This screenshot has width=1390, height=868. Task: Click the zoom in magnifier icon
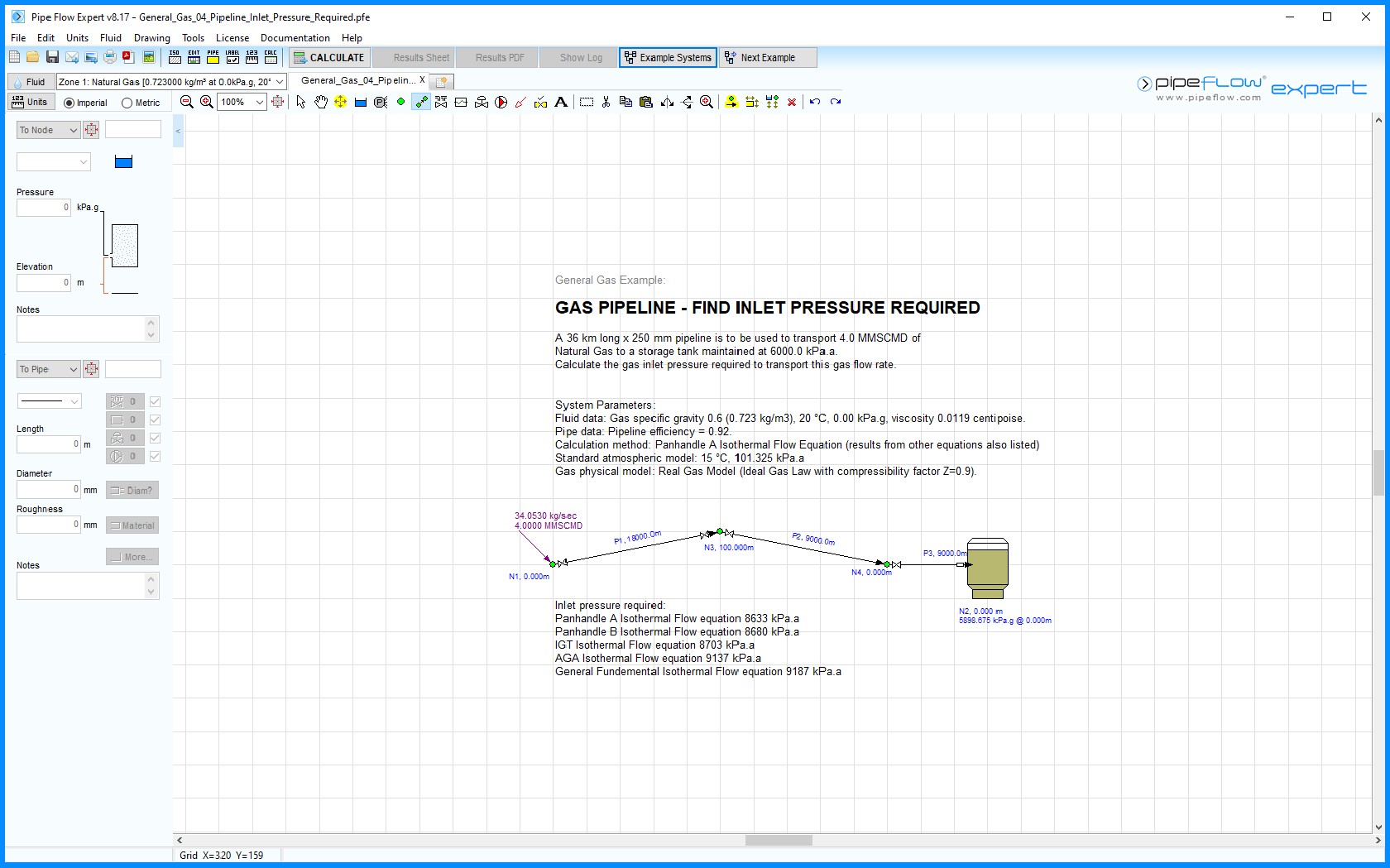point(207,102)
